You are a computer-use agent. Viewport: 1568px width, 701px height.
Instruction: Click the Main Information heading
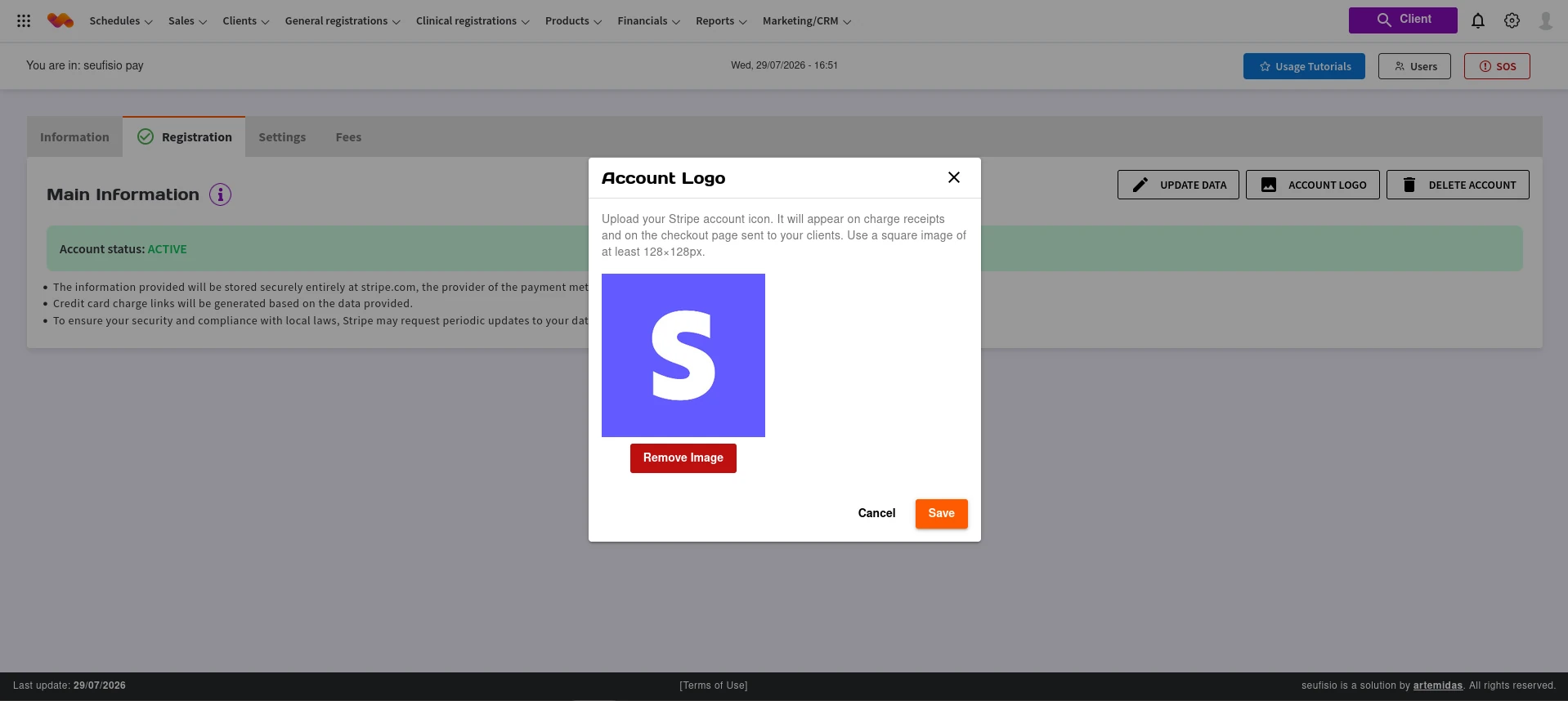click(123, 194)
